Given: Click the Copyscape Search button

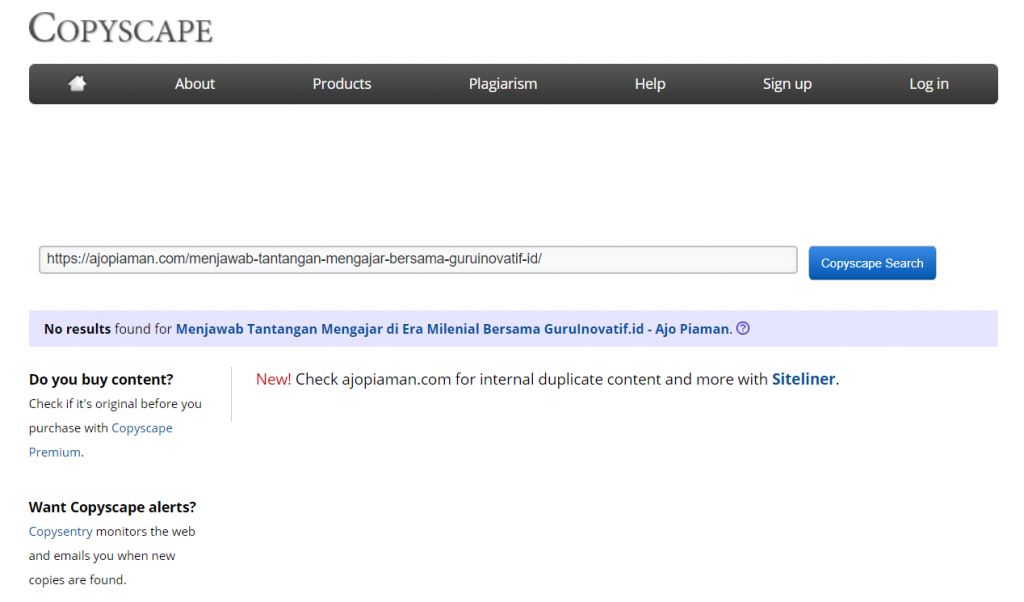Looking at the screenshot, I should [872, 263].
